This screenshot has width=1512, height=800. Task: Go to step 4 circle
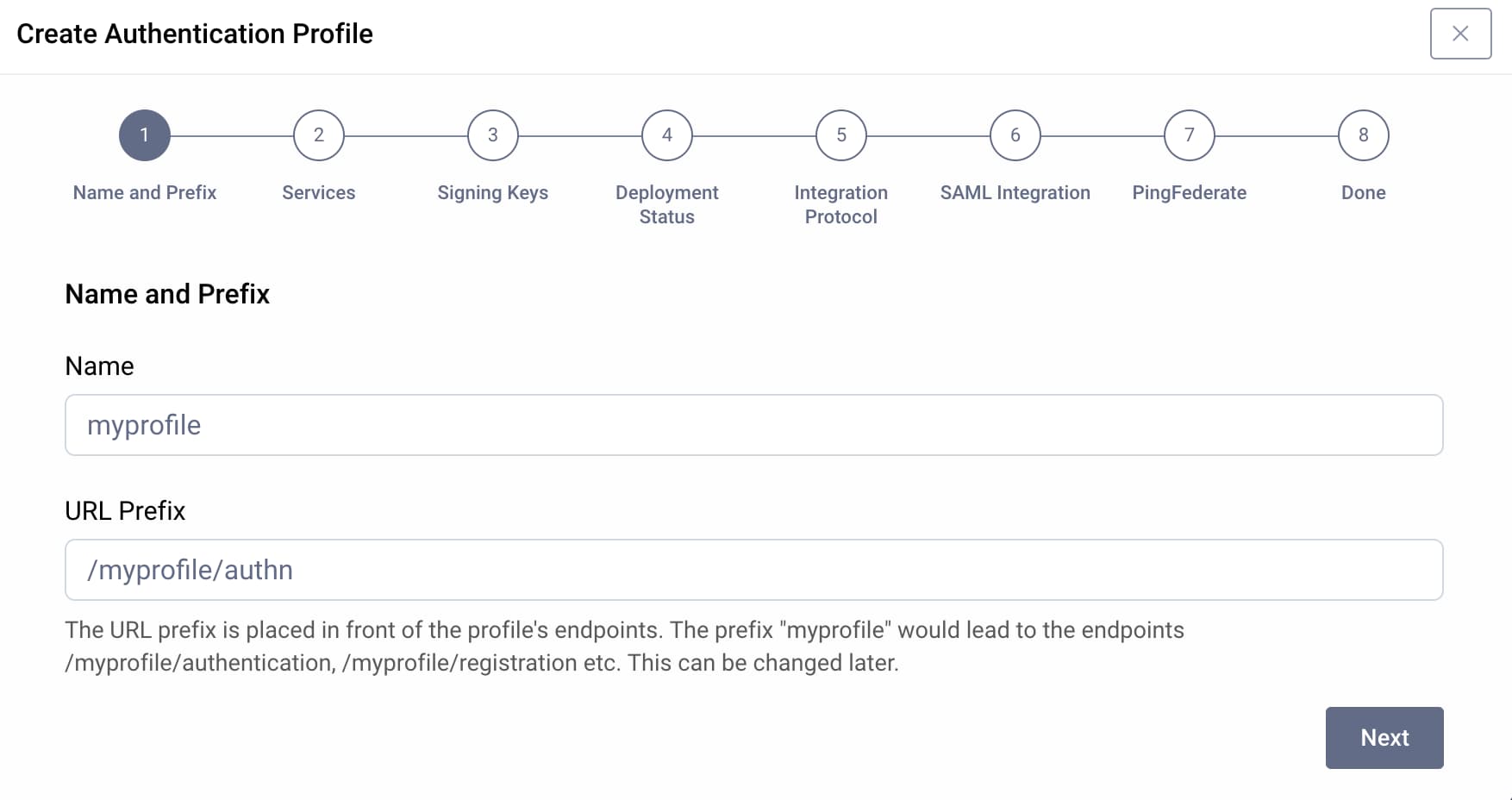coord(667,135)
